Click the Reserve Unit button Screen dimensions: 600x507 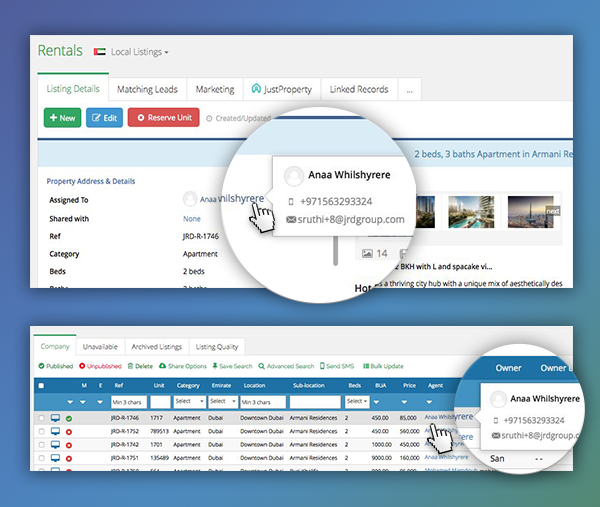pos(164,117)
